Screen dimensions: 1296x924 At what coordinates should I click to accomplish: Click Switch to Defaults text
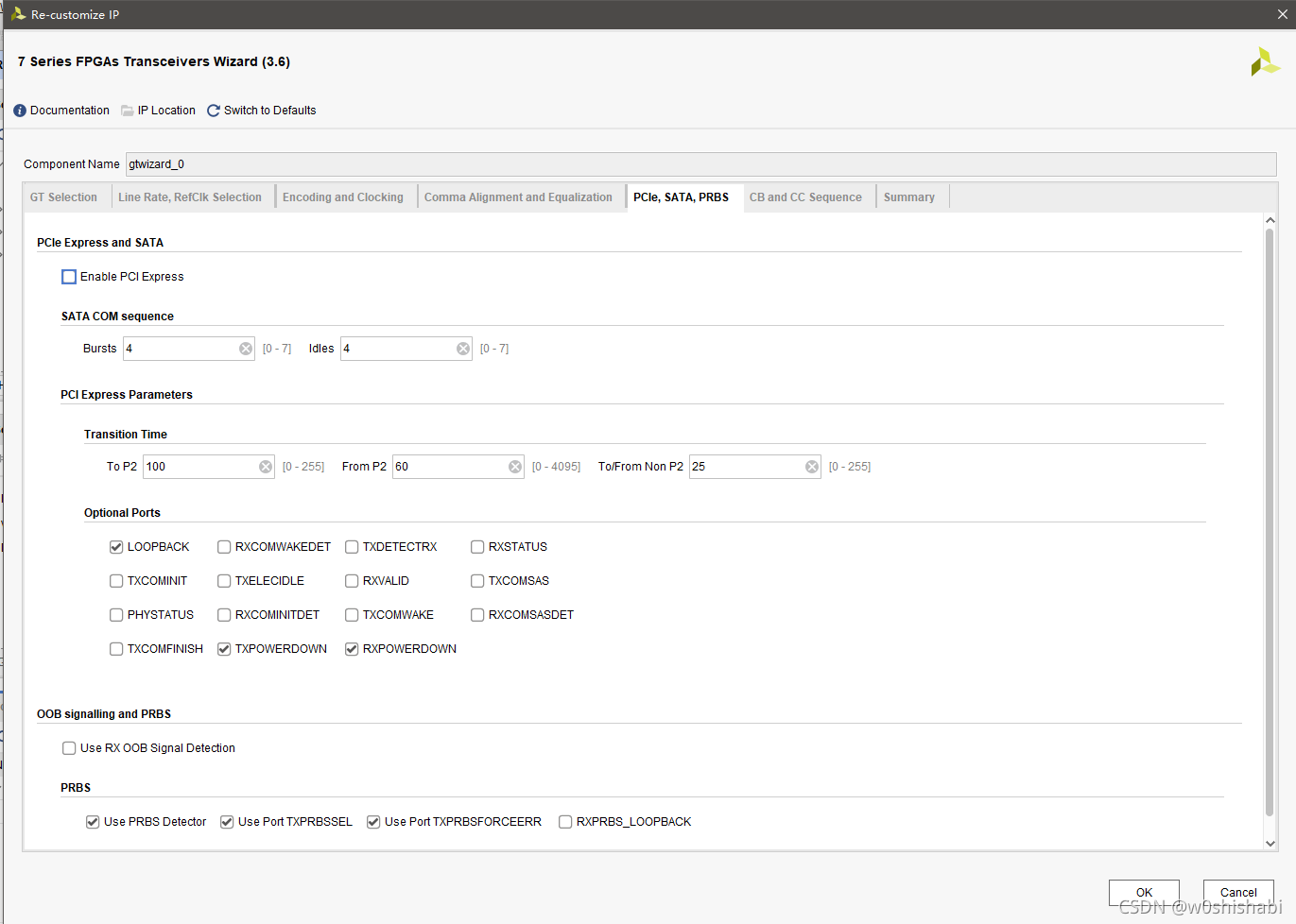pos(270,111)
